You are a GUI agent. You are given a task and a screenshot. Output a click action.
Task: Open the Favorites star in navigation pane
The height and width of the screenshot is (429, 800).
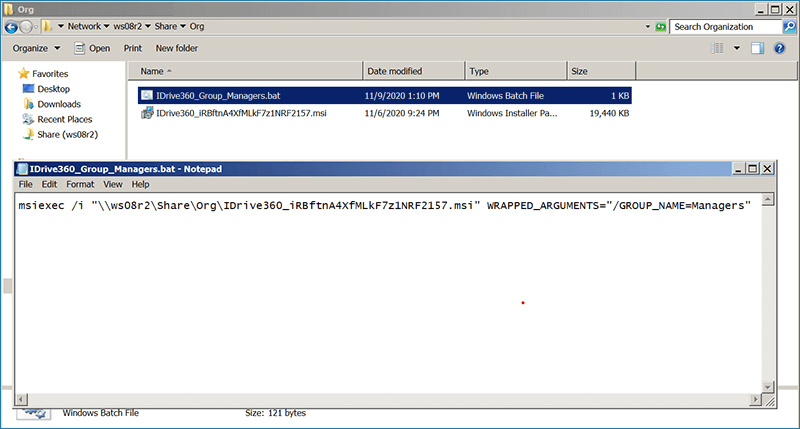(x=23, y=73)
